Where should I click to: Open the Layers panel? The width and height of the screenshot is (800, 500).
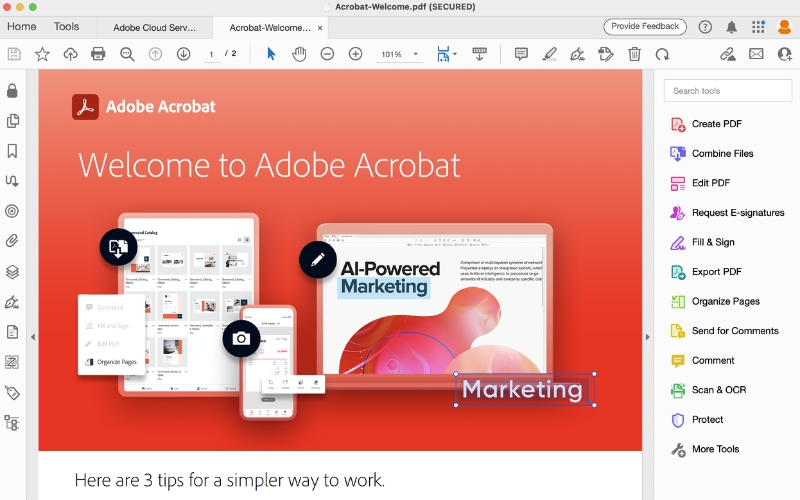[12, 271]
